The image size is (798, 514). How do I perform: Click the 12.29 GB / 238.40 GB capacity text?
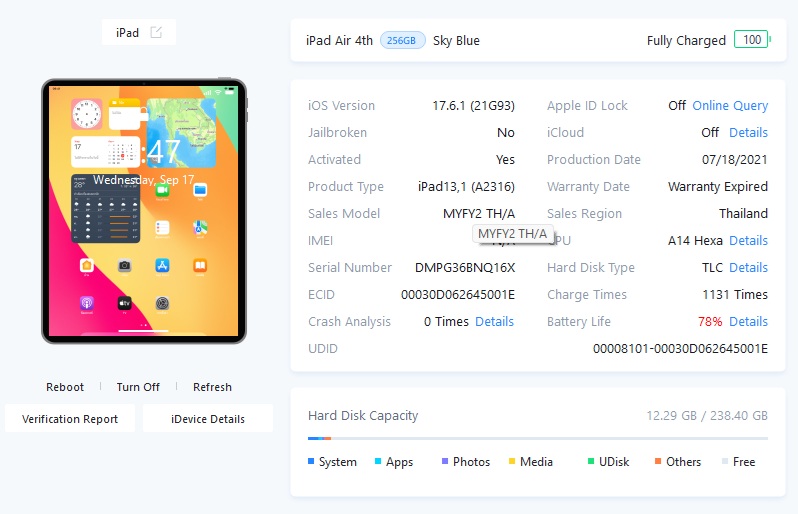tap(707, 415)
